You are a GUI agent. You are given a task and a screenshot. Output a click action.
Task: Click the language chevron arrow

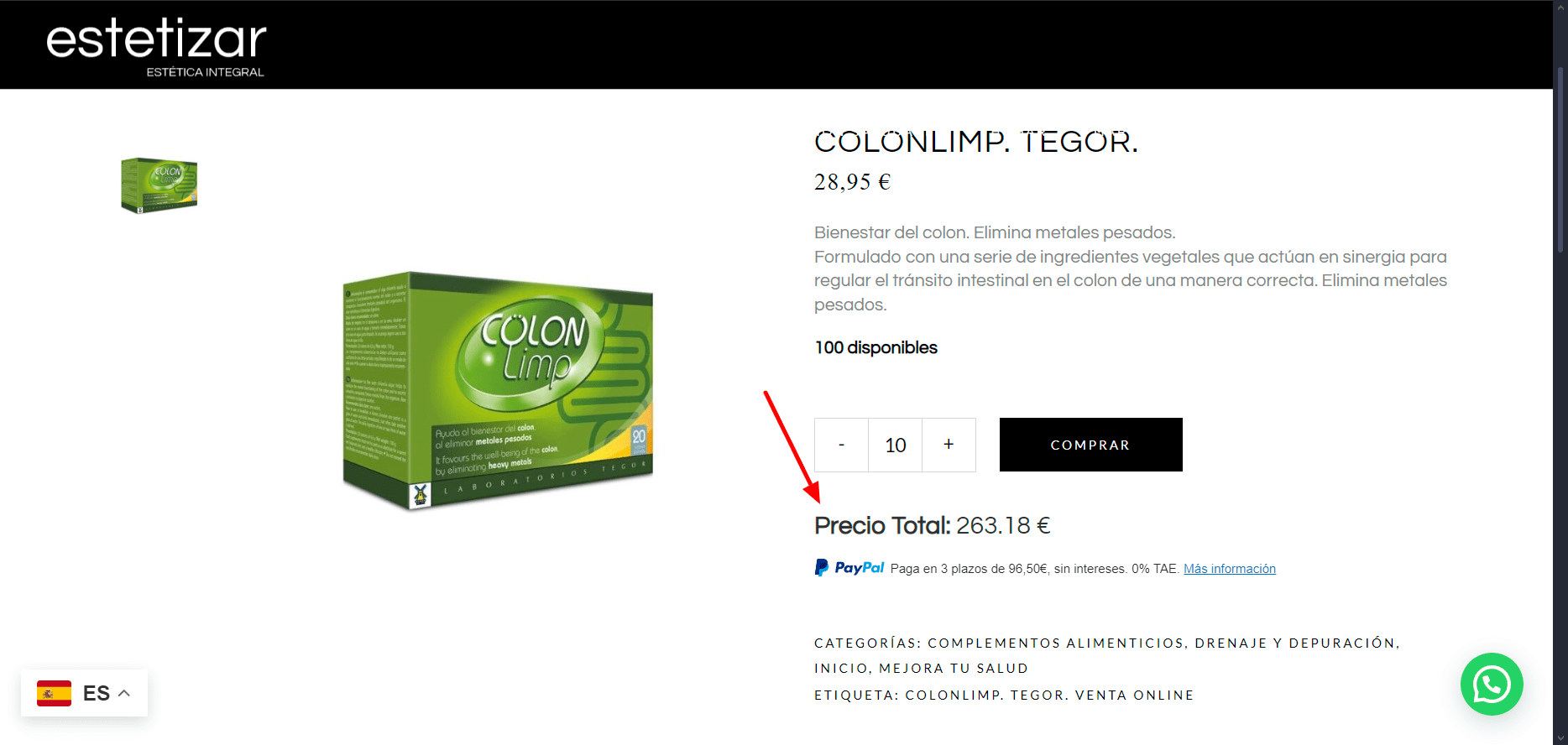click(x=124, y=693)
